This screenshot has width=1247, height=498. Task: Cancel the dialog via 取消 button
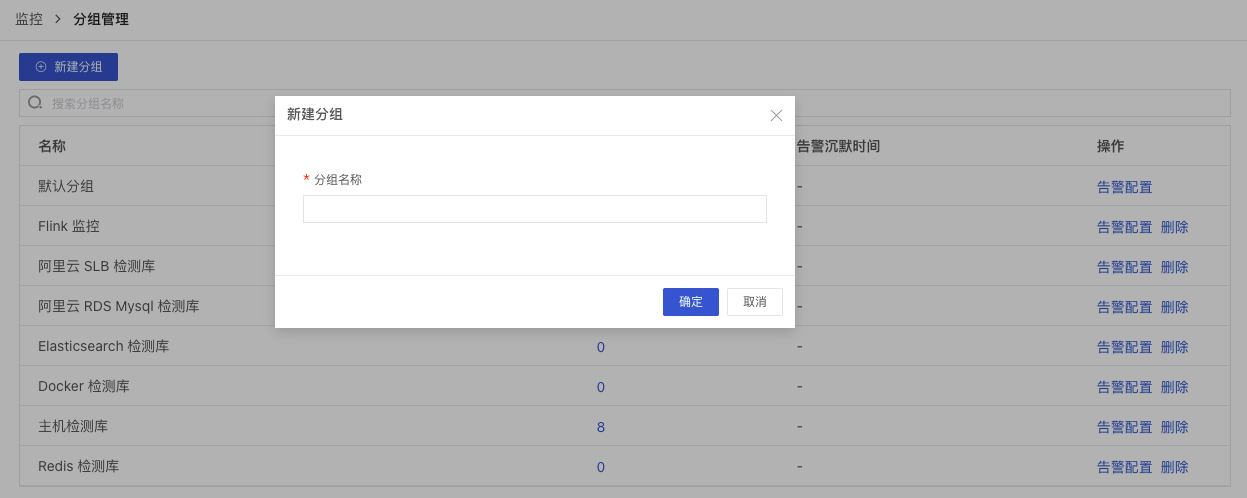754,302
